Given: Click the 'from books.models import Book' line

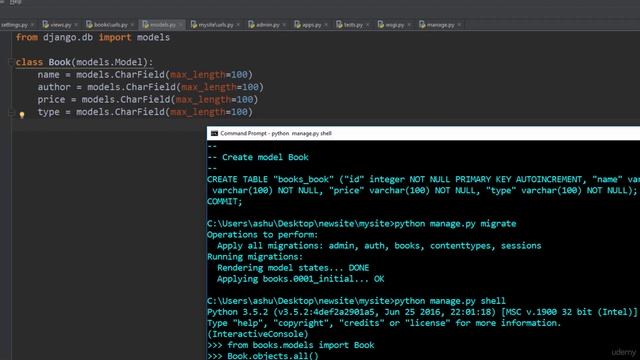Looking at the screenshot, I should click(291, 345).
